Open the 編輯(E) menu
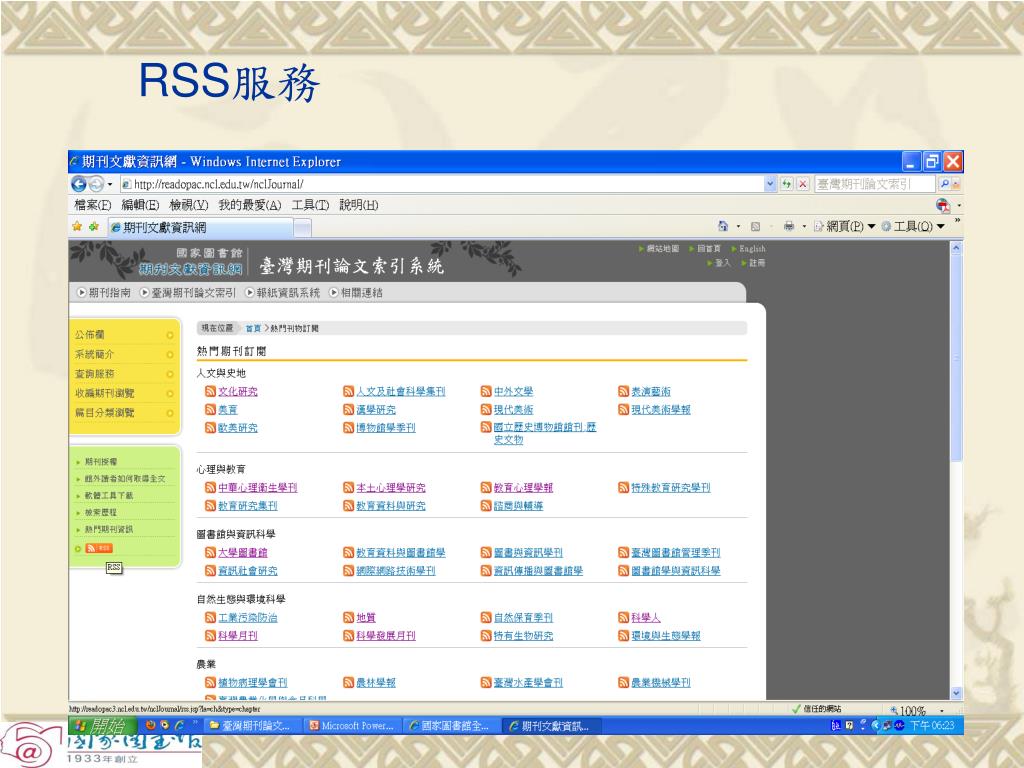 click(x=140, y=205)
